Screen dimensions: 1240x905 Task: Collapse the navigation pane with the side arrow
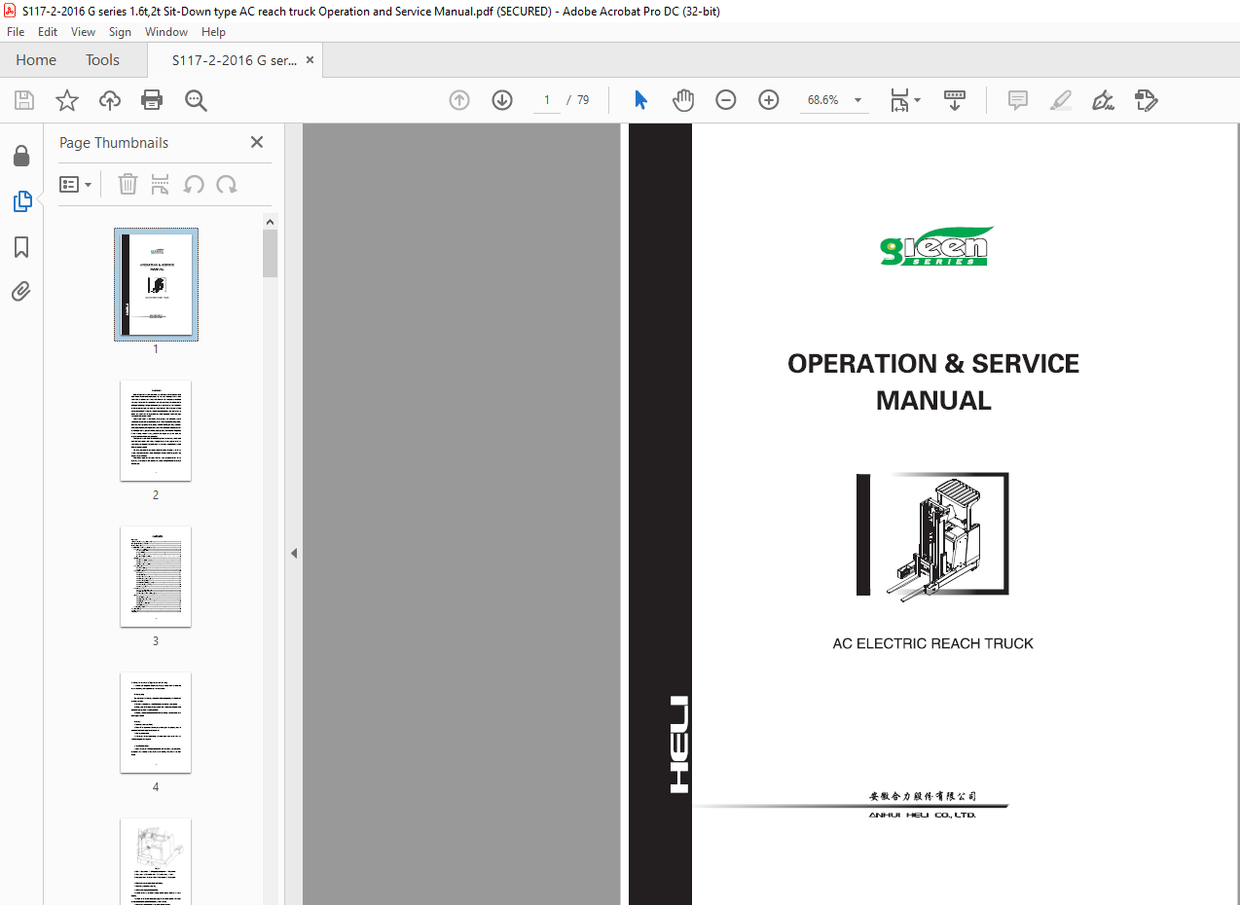(294, 553)
